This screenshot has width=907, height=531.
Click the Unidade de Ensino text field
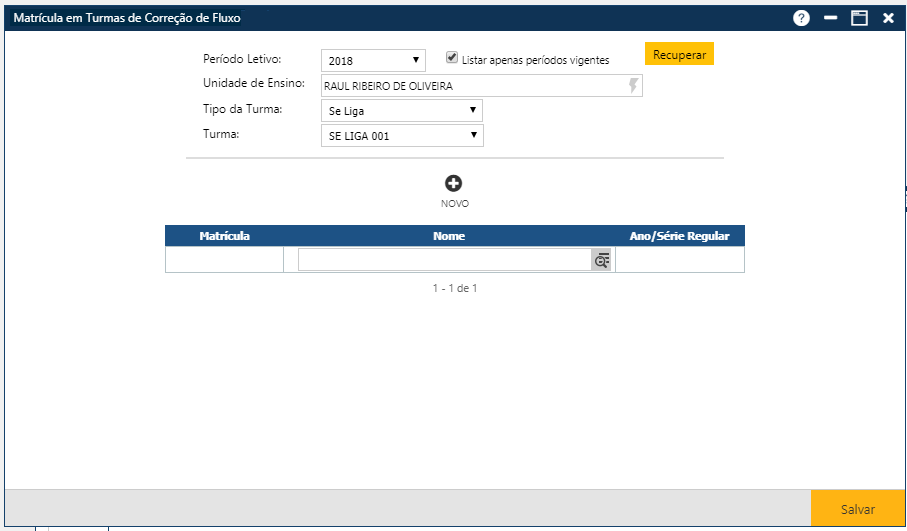point(472,86)
